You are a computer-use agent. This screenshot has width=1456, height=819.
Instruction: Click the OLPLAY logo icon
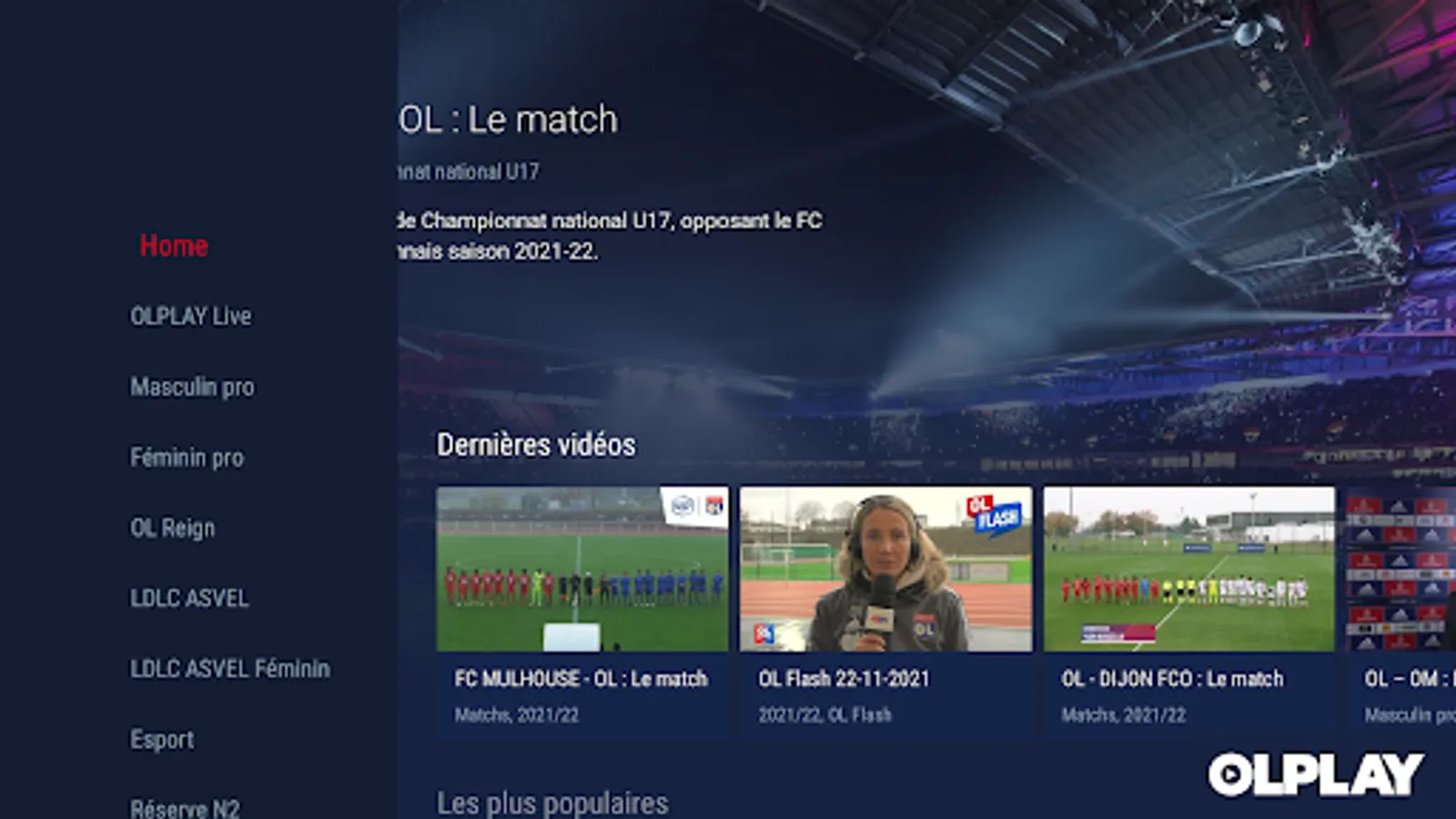[1316, 774]
